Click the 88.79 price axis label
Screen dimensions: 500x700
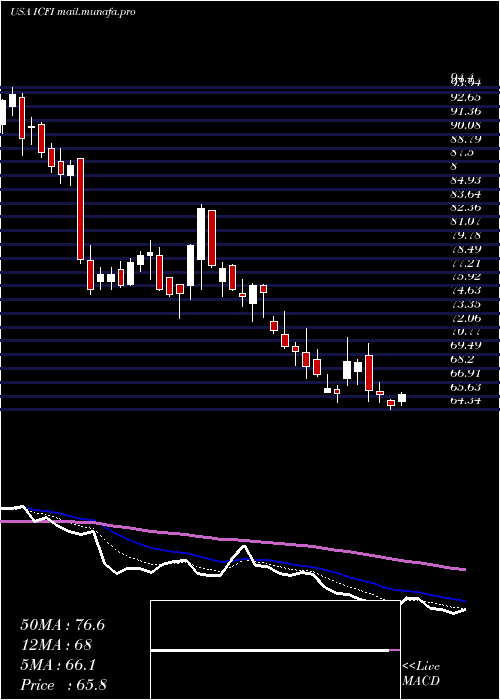466,139
